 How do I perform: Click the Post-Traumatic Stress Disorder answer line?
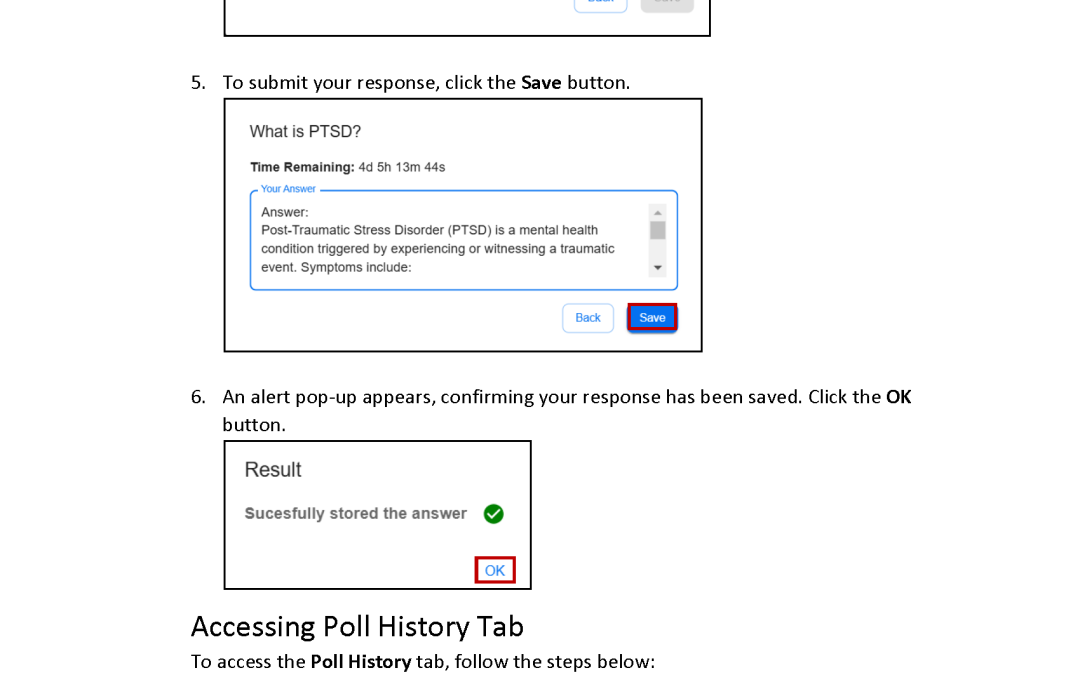click(429, 230)
